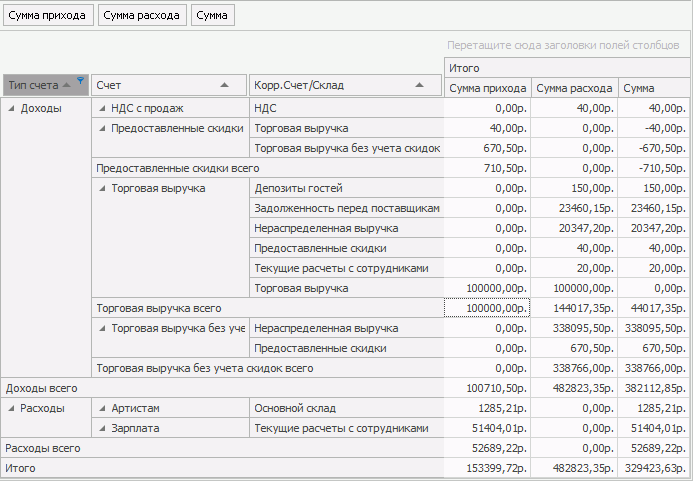Collapse the Предоставленные скидки account row
Viewport: 693px width, 481px height.
pos(102,128)
